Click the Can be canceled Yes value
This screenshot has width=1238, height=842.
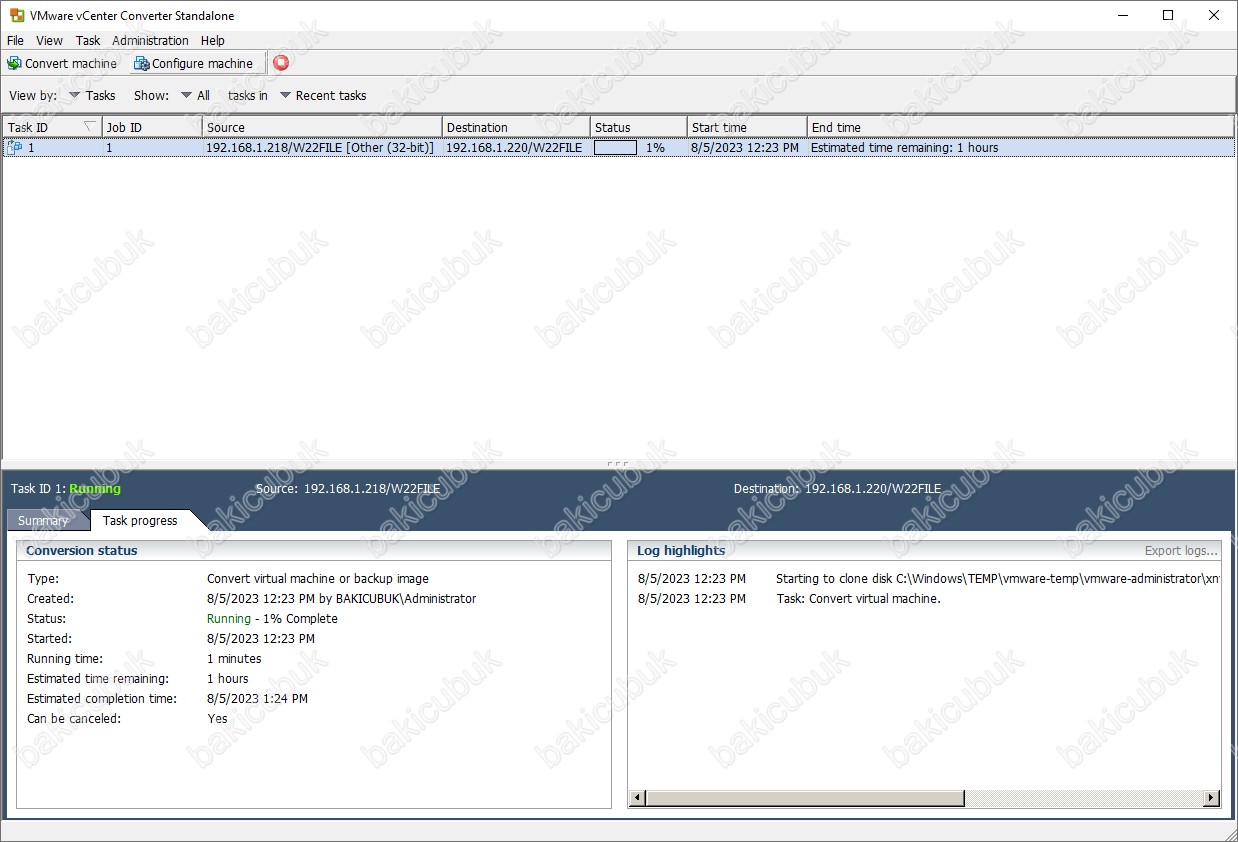(217, 719)
